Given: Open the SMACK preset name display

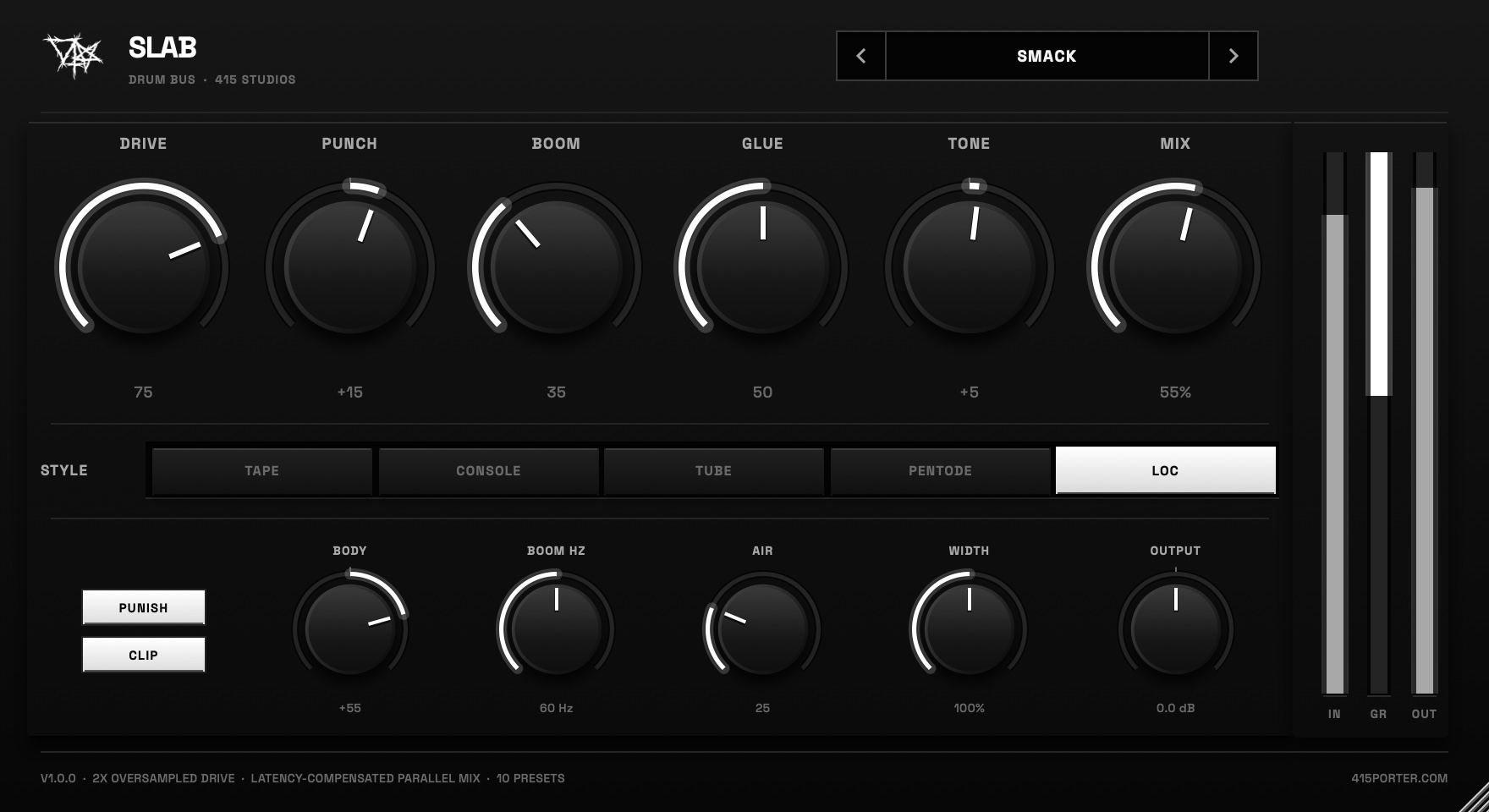Looking at the screenshot, I should (1047, 56).
